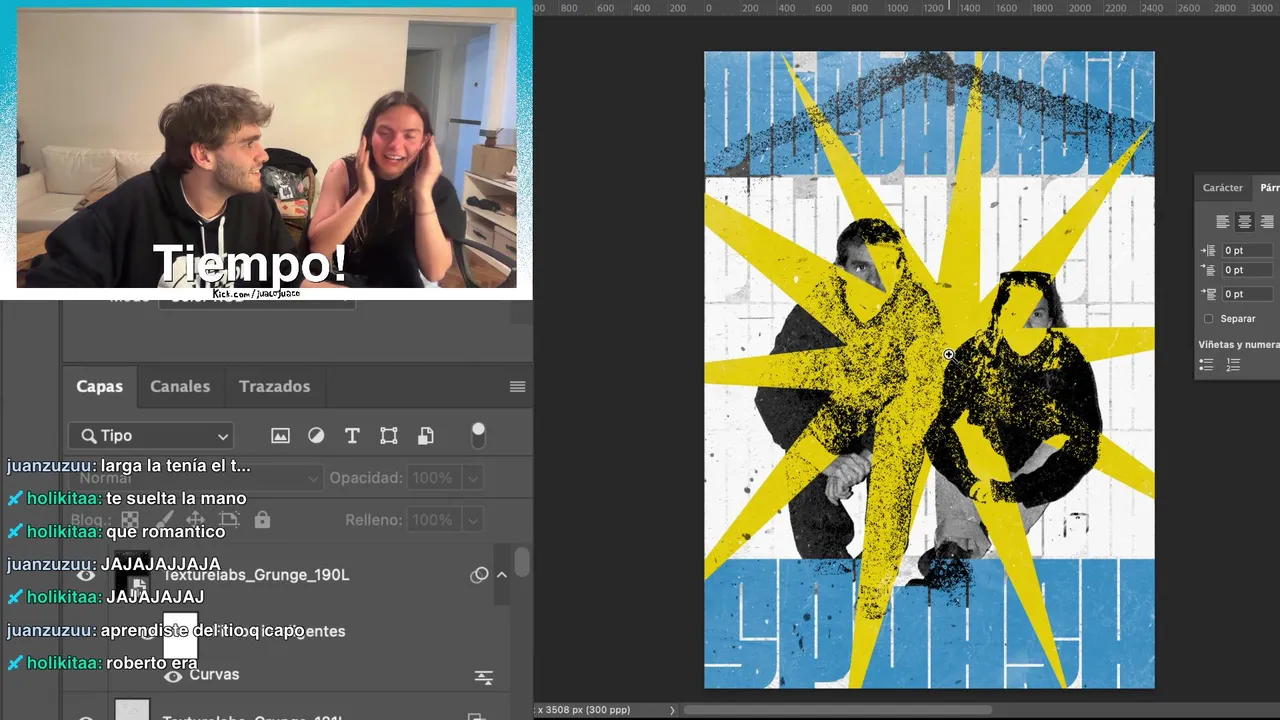Lock all padlock icon in layers panel
This screenshot has width=1280, height=720.
[x=262, y=520]
